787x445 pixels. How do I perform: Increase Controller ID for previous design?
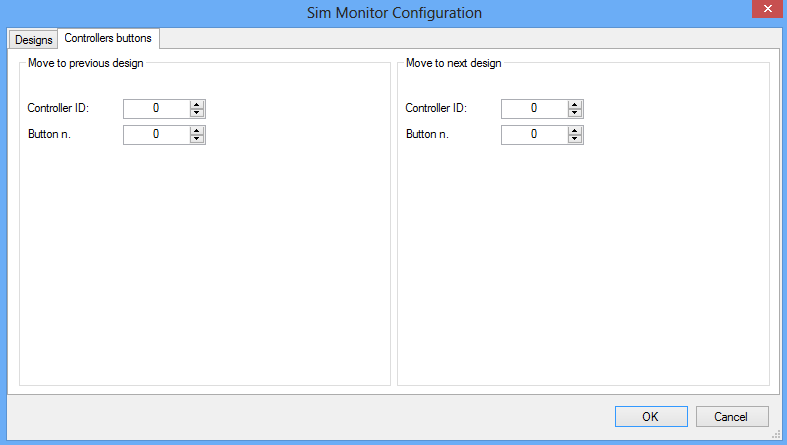tap(197, 104)
